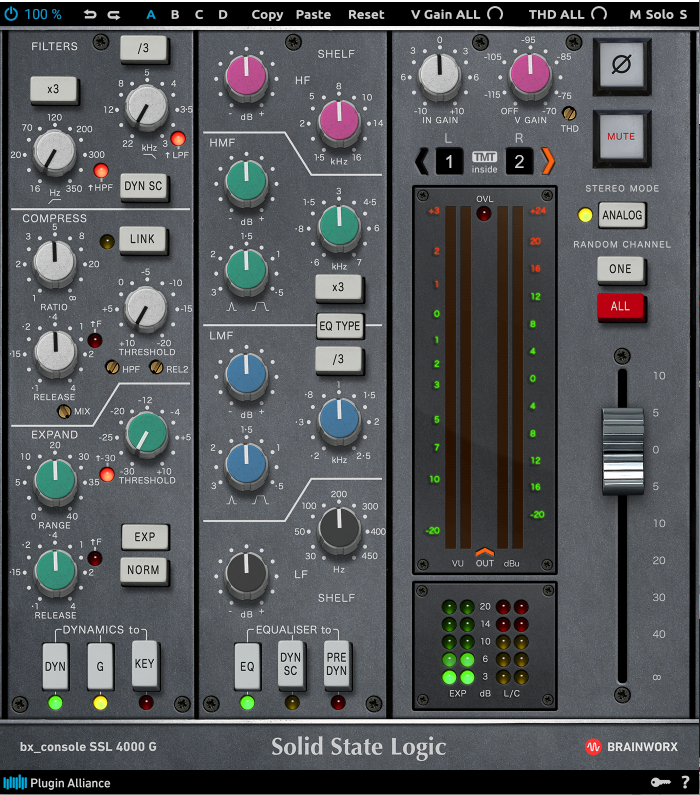Click the TMT inside logo
Screen dimensions: 700x795
pos(485,162)
